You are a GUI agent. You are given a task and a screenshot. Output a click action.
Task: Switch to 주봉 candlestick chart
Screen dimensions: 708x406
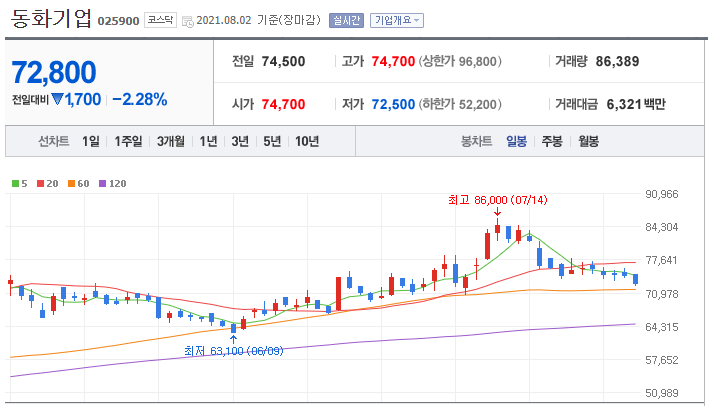coord(552,141)
